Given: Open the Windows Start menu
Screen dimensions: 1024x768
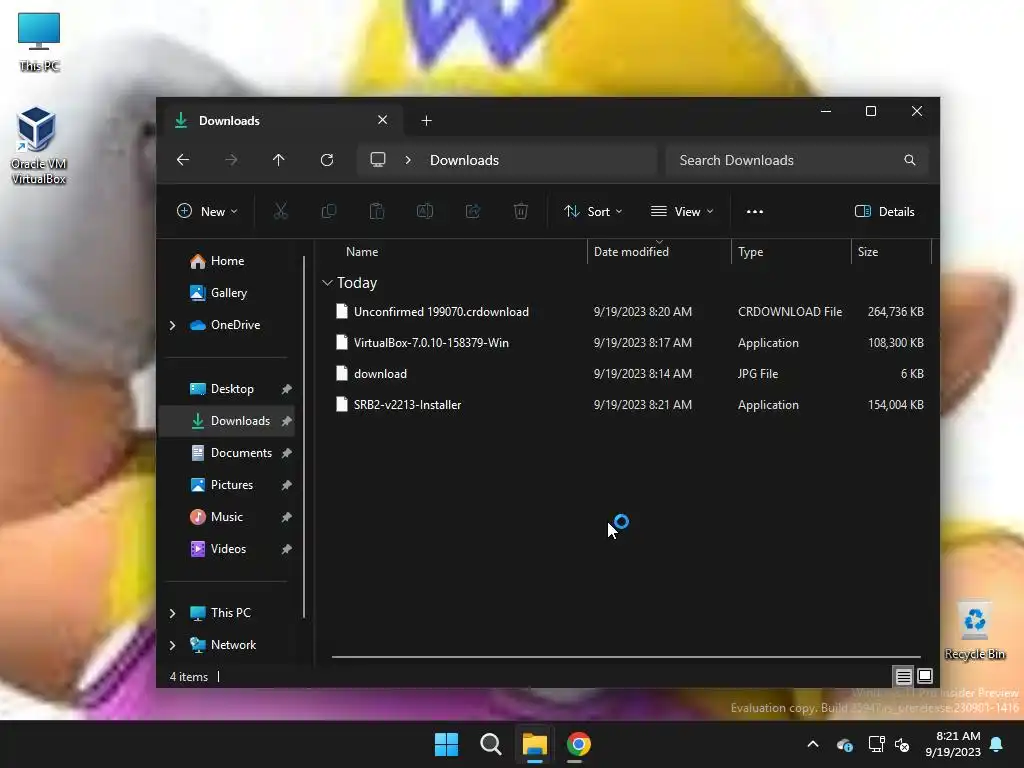Looking at the screenshot, I should point(447,744).
